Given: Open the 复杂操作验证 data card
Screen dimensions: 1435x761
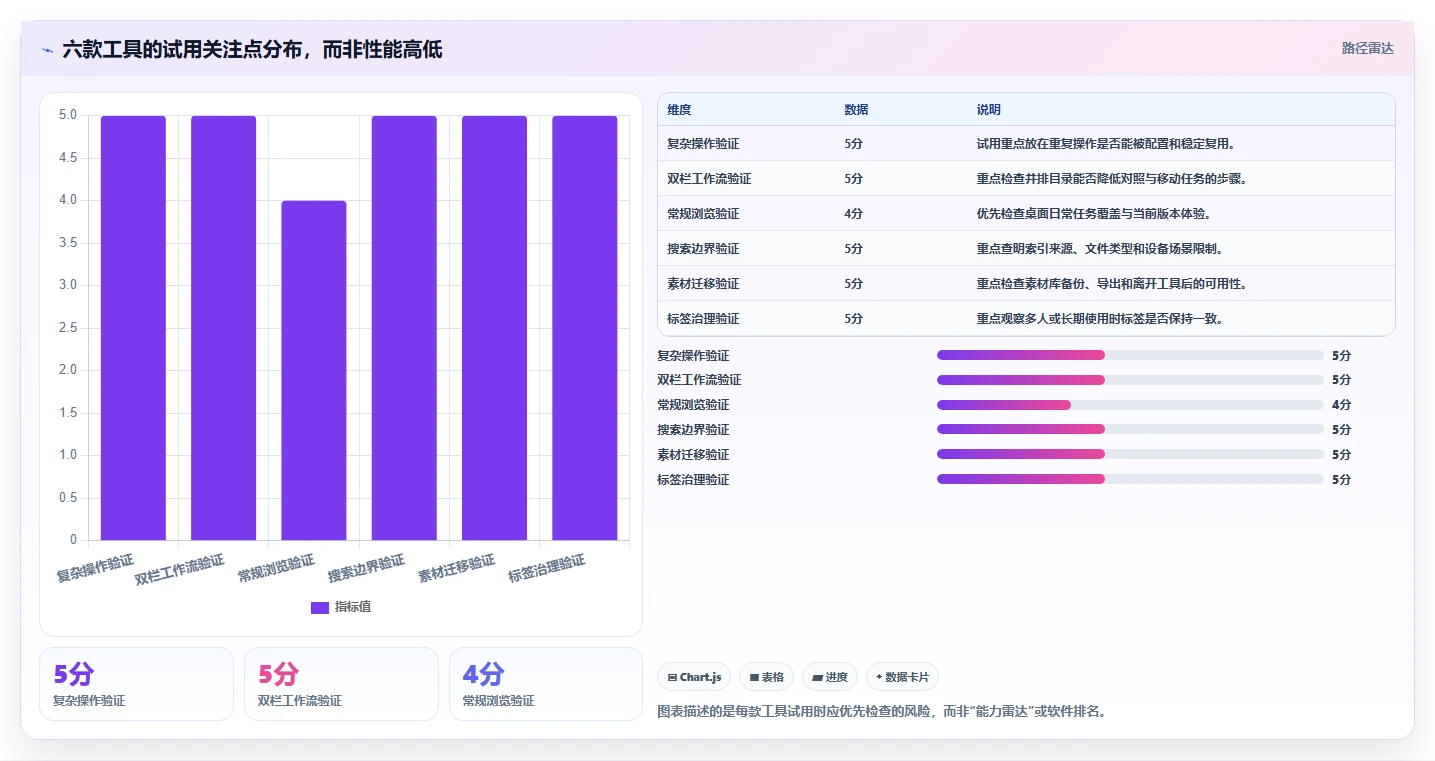Looking at the screenshot, I should pos(136,684).
